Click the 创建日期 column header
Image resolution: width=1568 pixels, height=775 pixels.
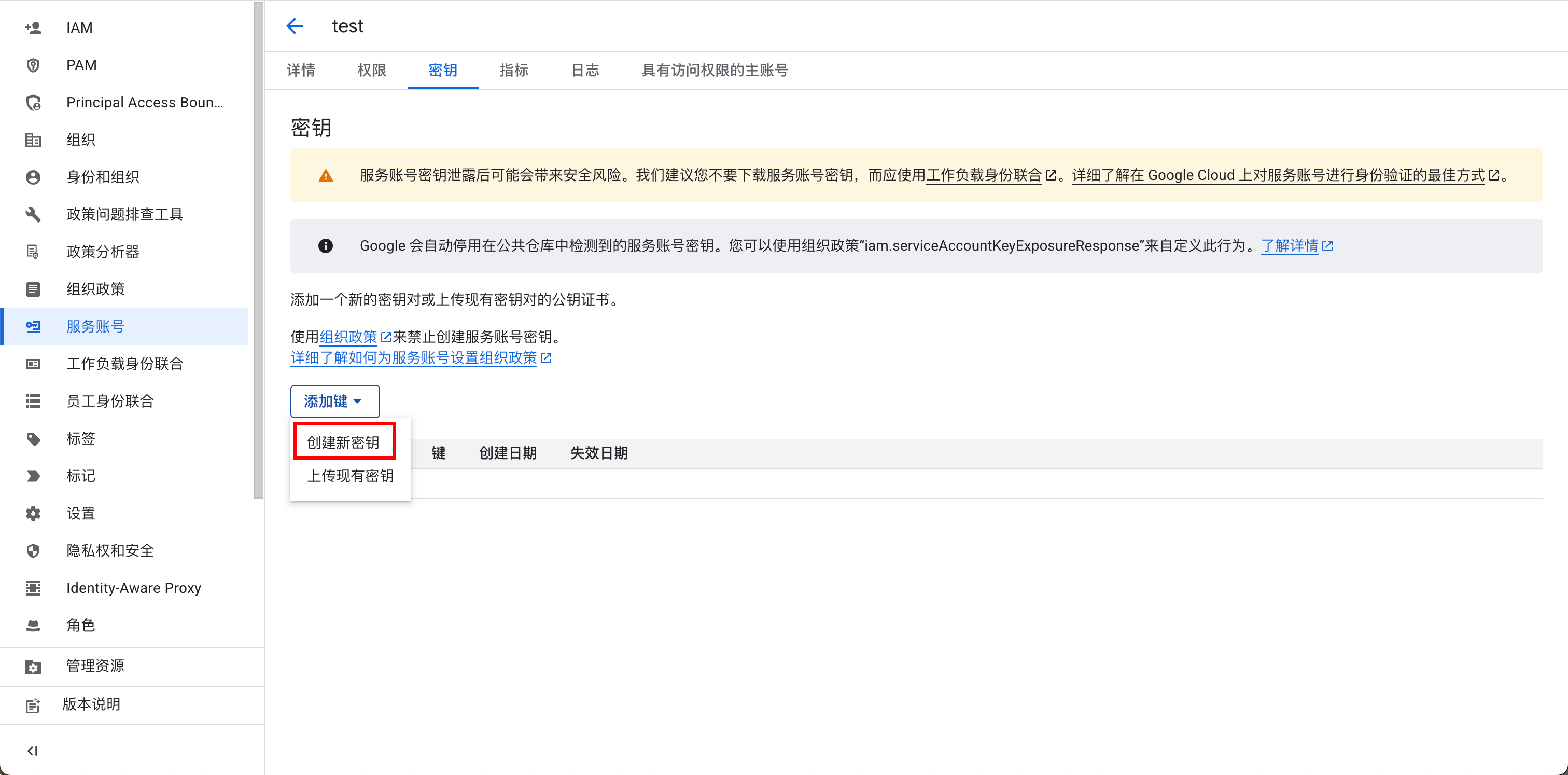508,453
